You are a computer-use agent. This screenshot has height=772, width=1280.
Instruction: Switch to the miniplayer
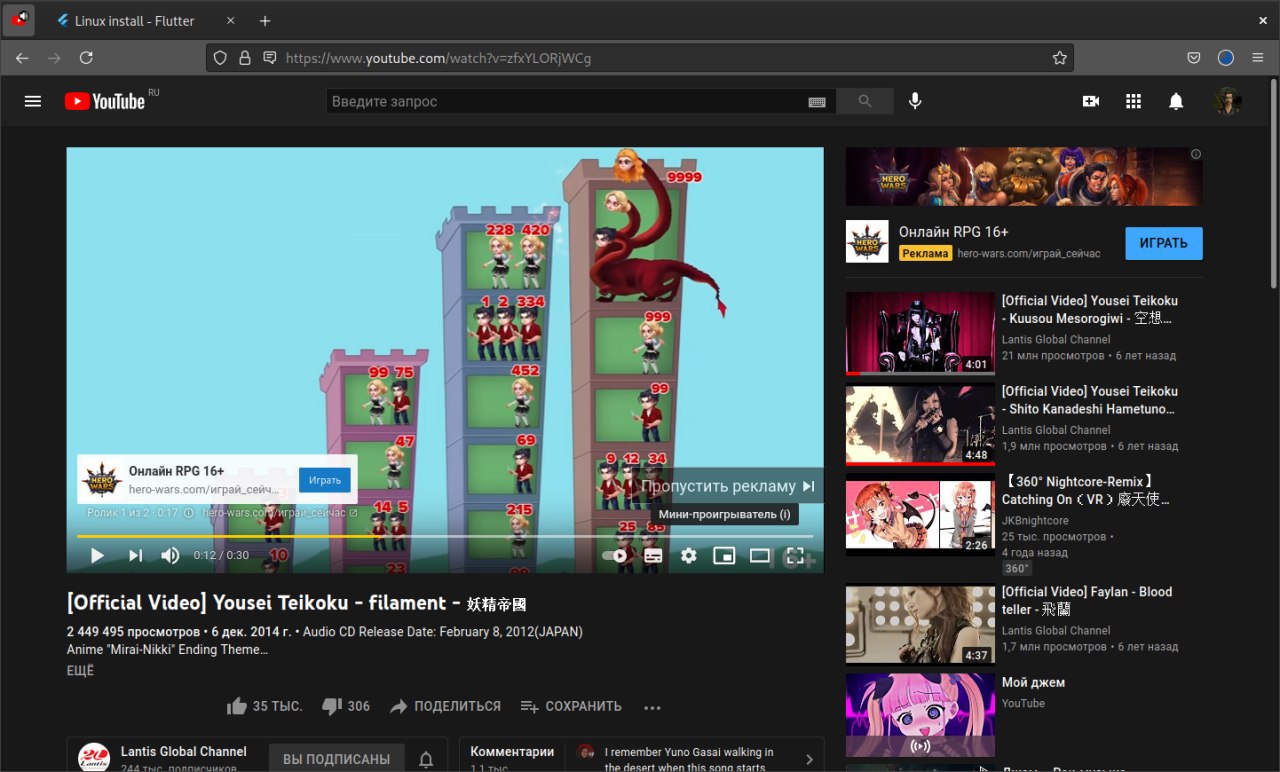pyautogui.click(x=724, y=556)
